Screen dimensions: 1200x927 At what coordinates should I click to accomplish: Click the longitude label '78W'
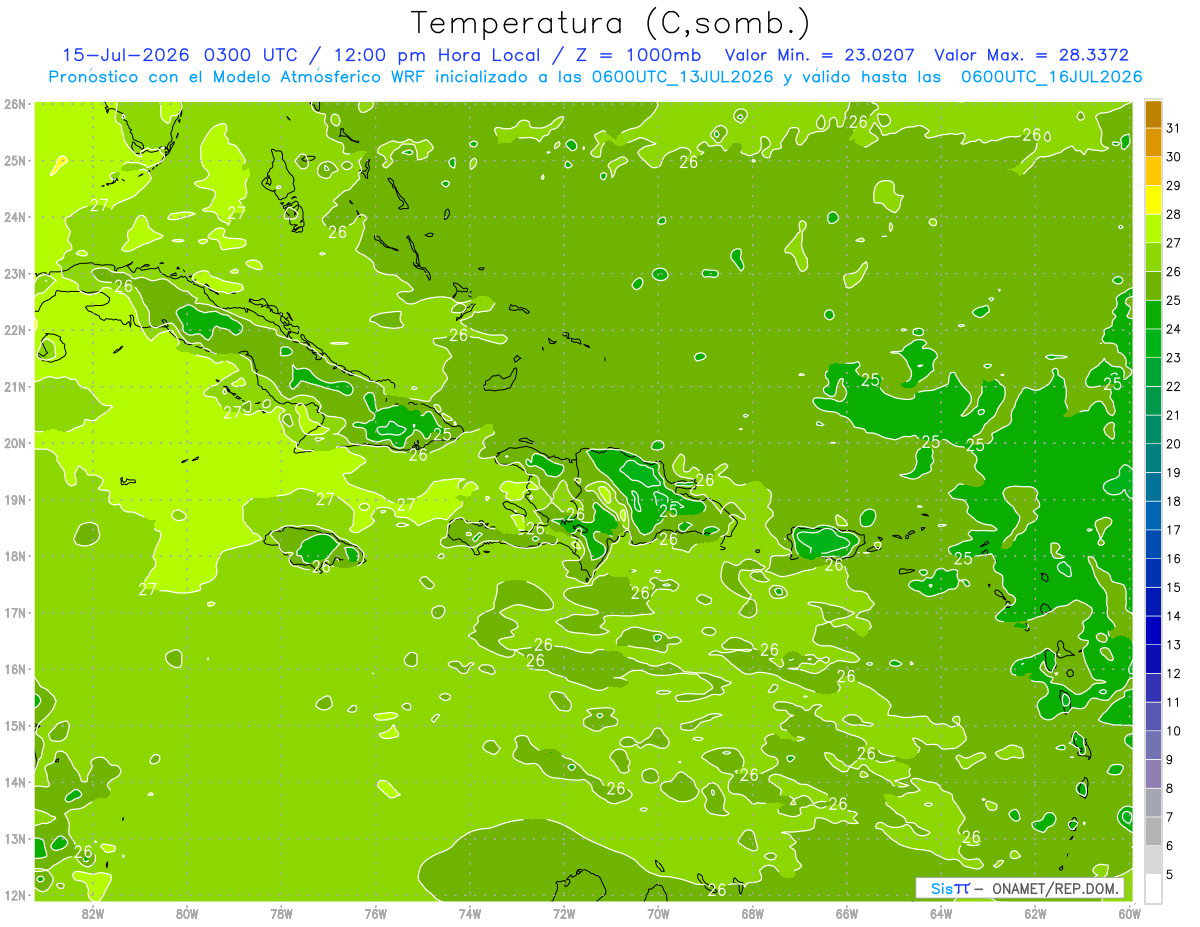click(x=281, y=913)
